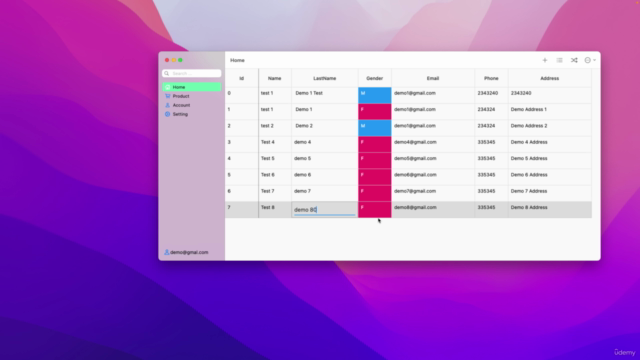Click the demo@gmail.com user label

tap(189, 252)
